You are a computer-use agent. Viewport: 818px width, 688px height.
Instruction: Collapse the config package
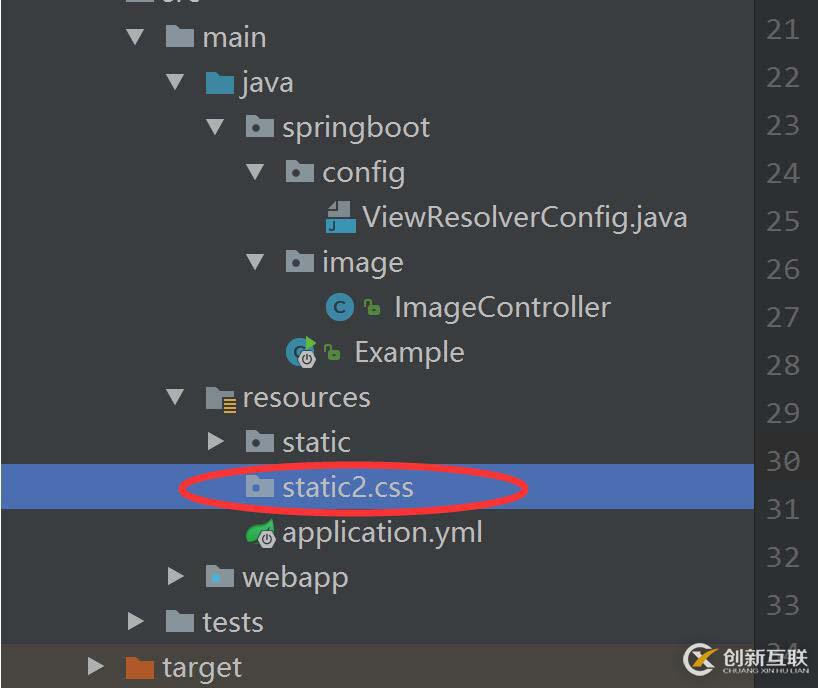pos(256,172)
